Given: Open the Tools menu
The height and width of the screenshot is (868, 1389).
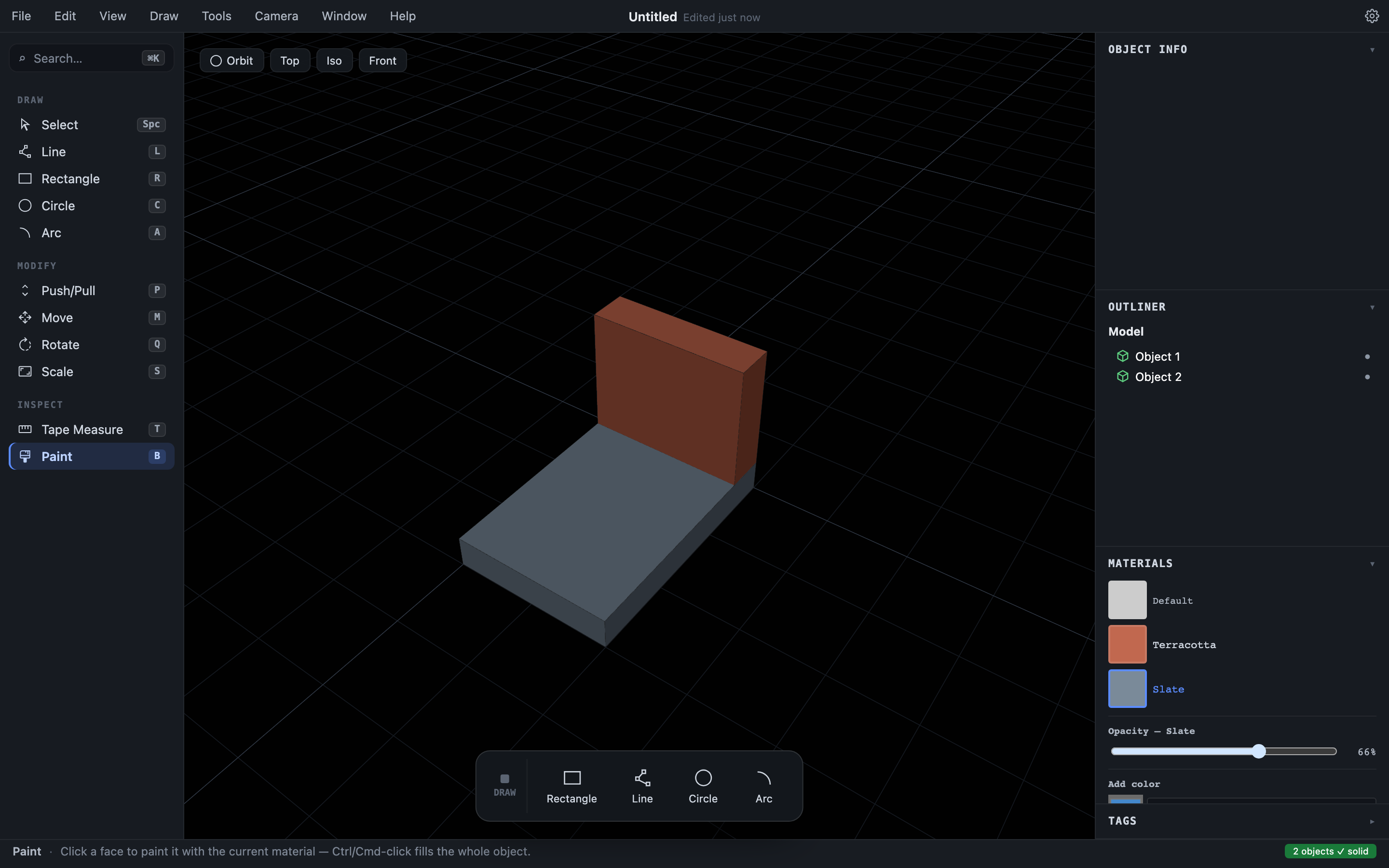Looking at the screenshot, I should pyautogui.click(x=217, y=16).
